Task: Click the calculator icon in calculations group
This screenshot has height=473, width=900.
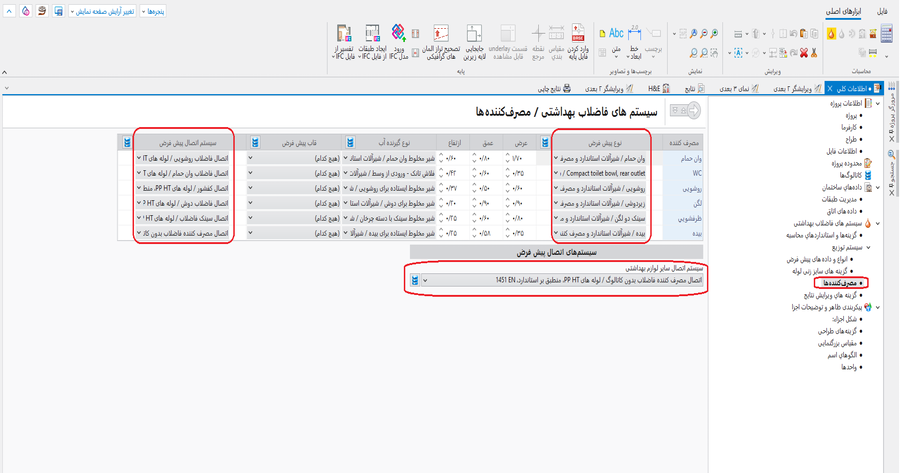Action: coord(886,34)
